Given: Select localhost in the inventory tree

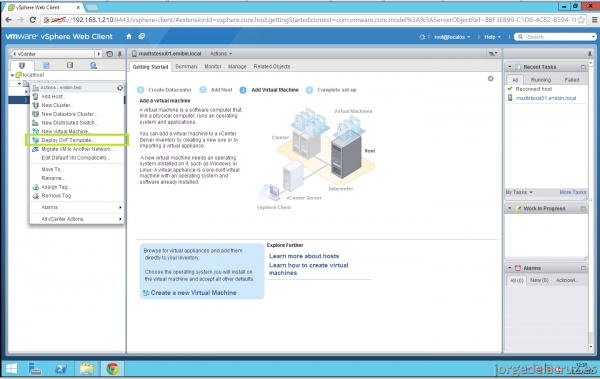Looking at the screenshot, I should [33, 75].
